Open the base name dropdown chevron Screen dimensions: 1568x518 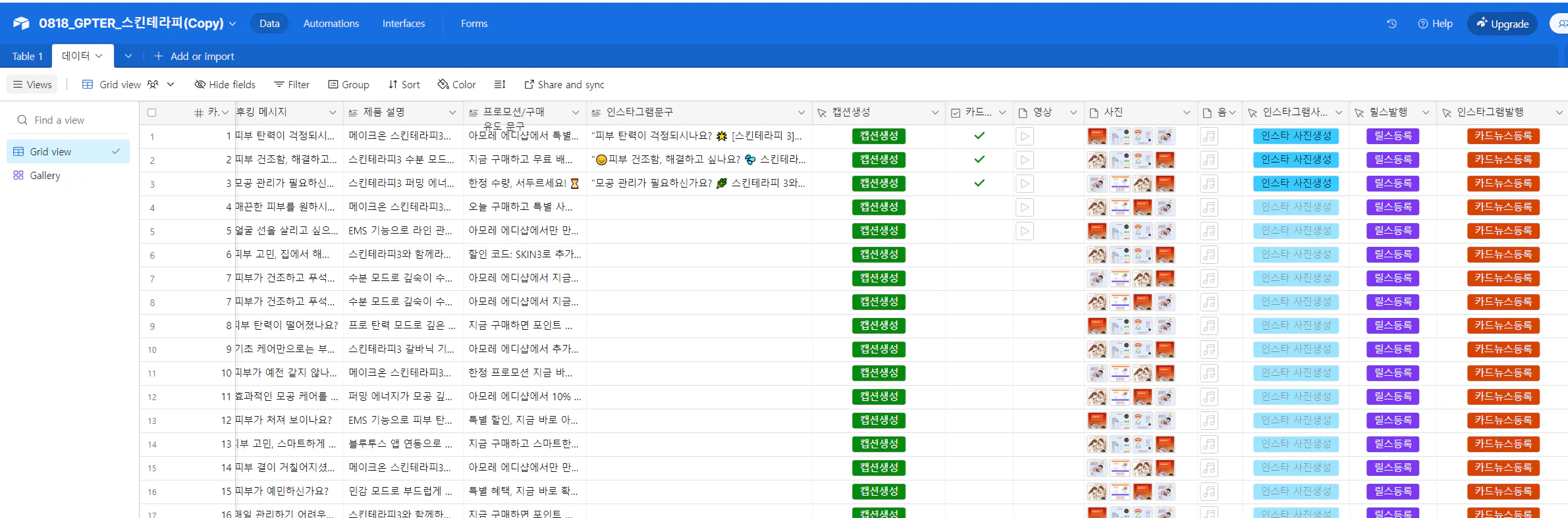pos(232,24)
